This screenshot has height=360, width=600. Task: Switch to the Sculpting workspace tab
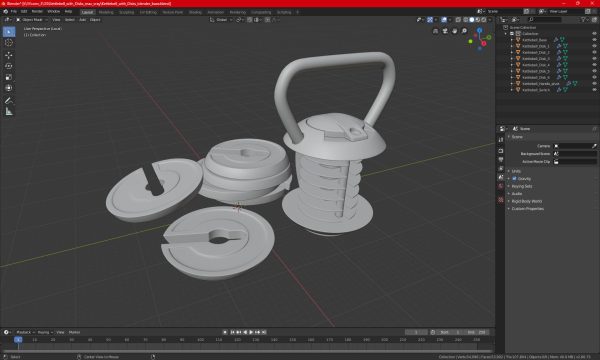pyautogui.click(x=126, y=12)
